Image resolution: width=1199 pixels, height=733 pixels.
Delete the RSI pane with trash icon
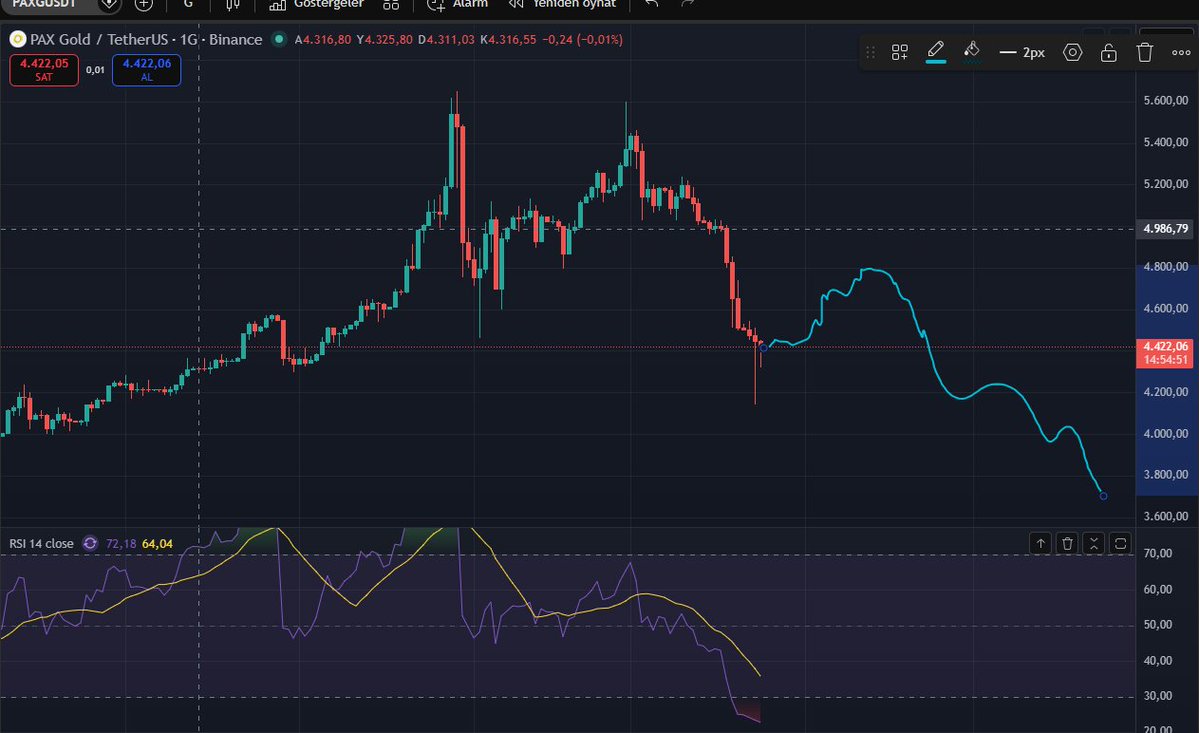1067,543
